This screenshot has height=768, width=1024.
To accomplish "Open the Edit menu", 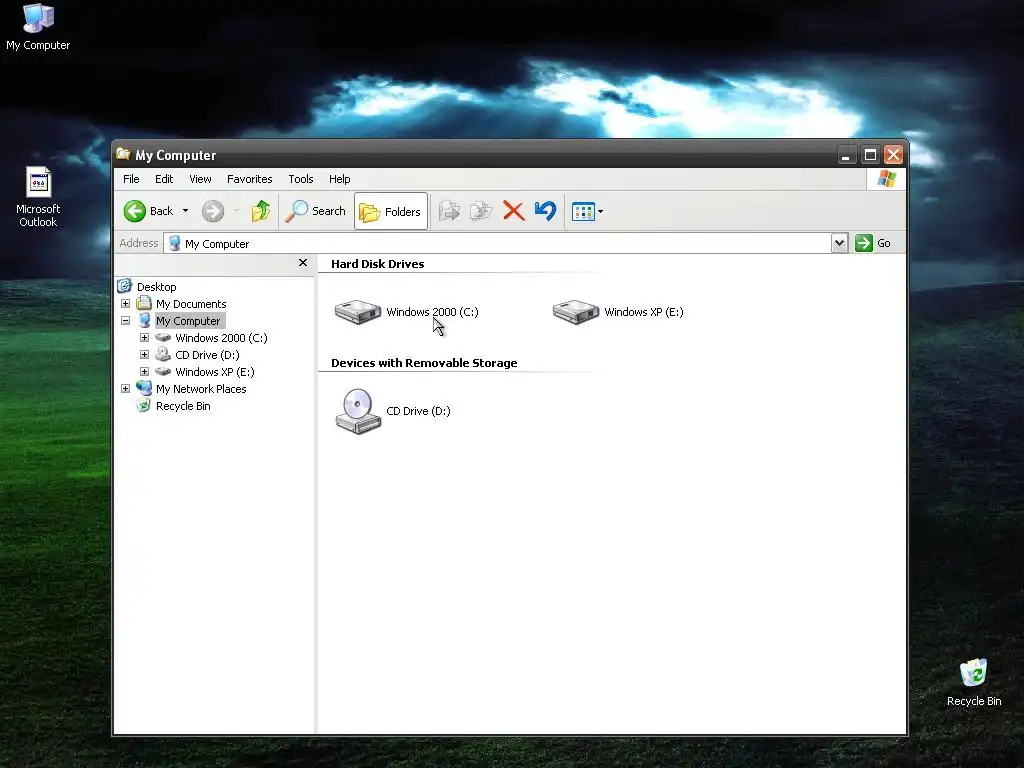I will [164, 179].
